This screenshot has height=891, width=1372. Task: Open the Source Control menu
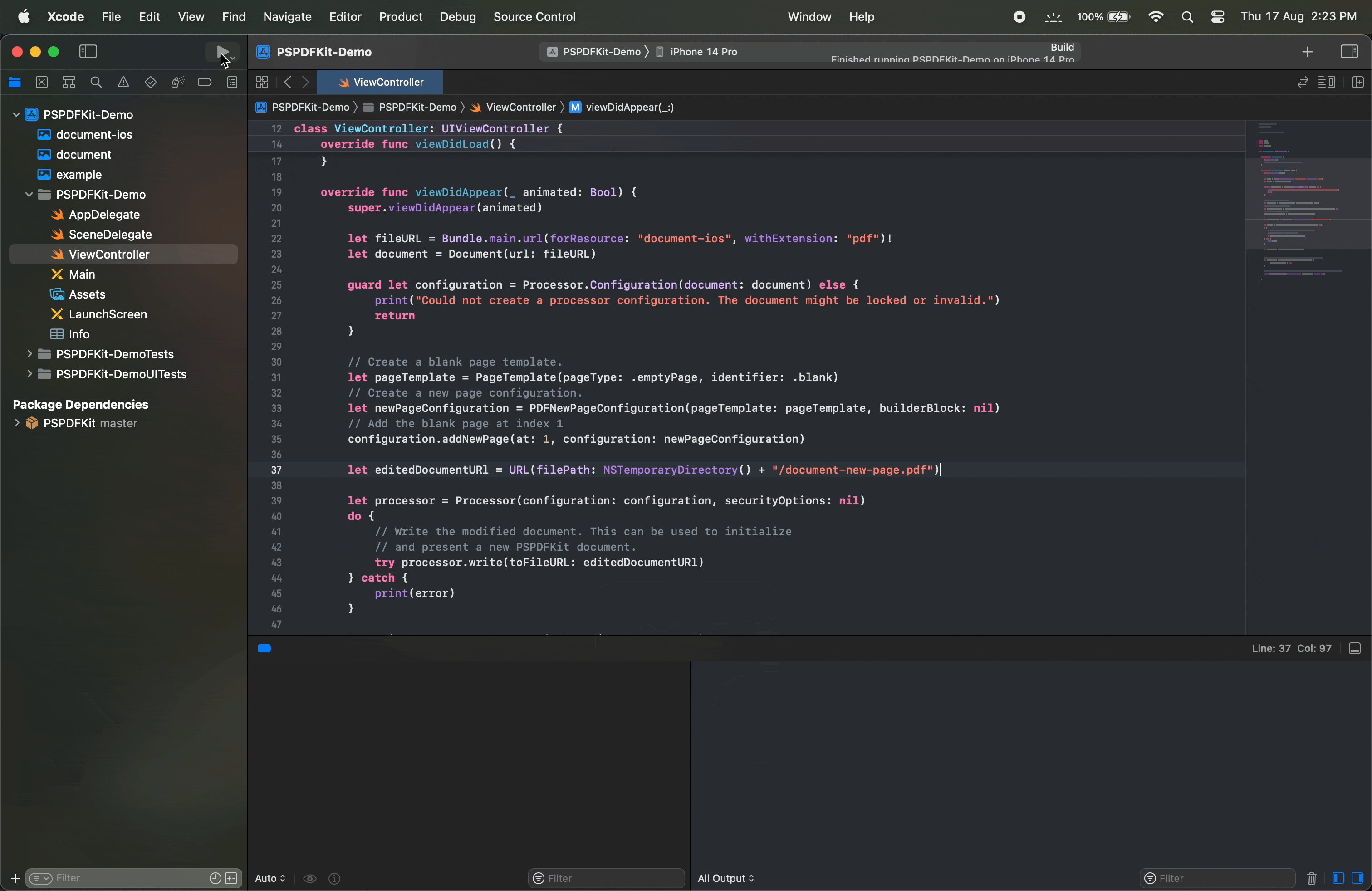(x=534, y=17)
